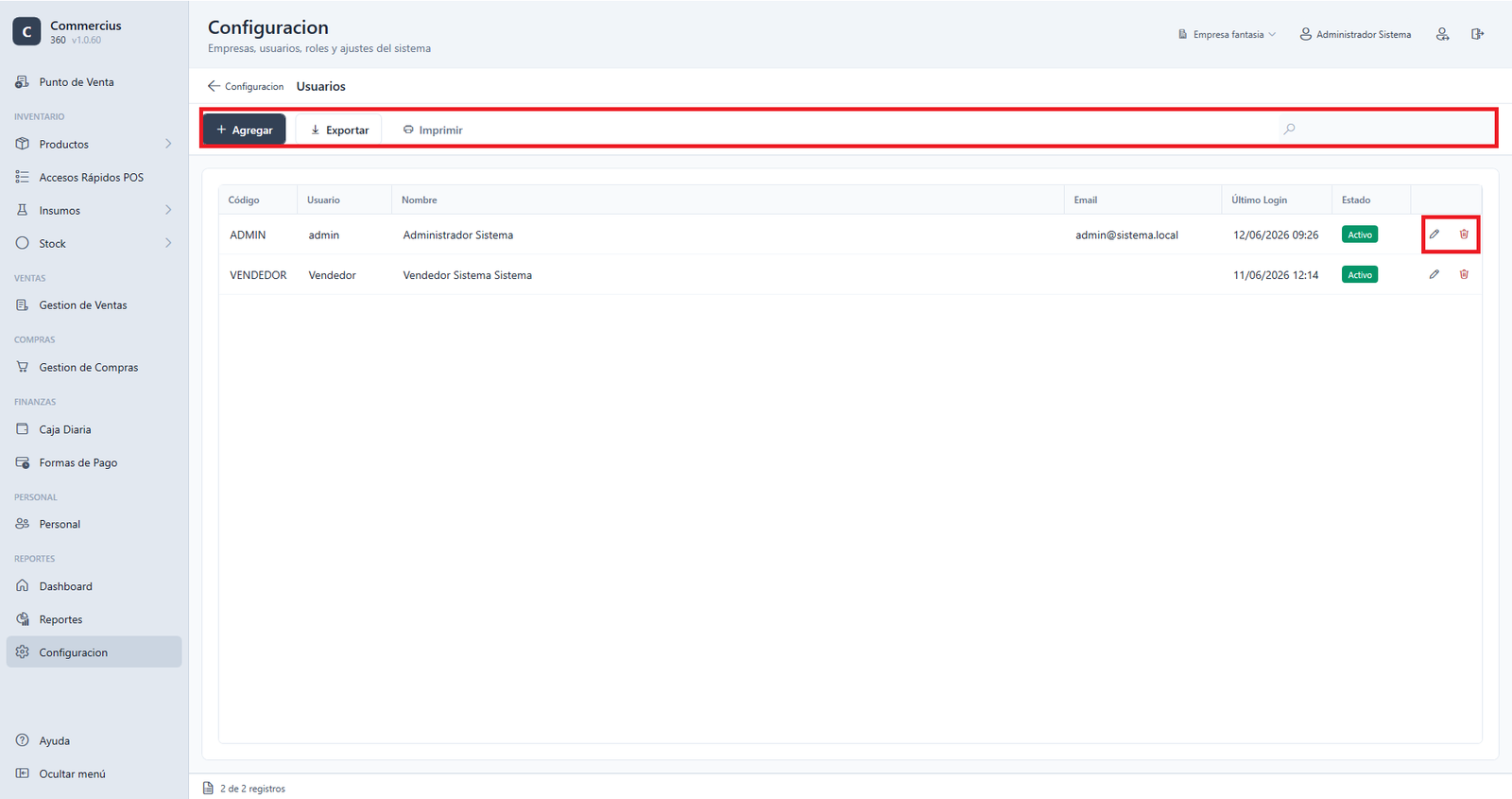Expand the Insumos submenu chevron
This screenshot has height=799, width=1512.
[x=168, y=210]
